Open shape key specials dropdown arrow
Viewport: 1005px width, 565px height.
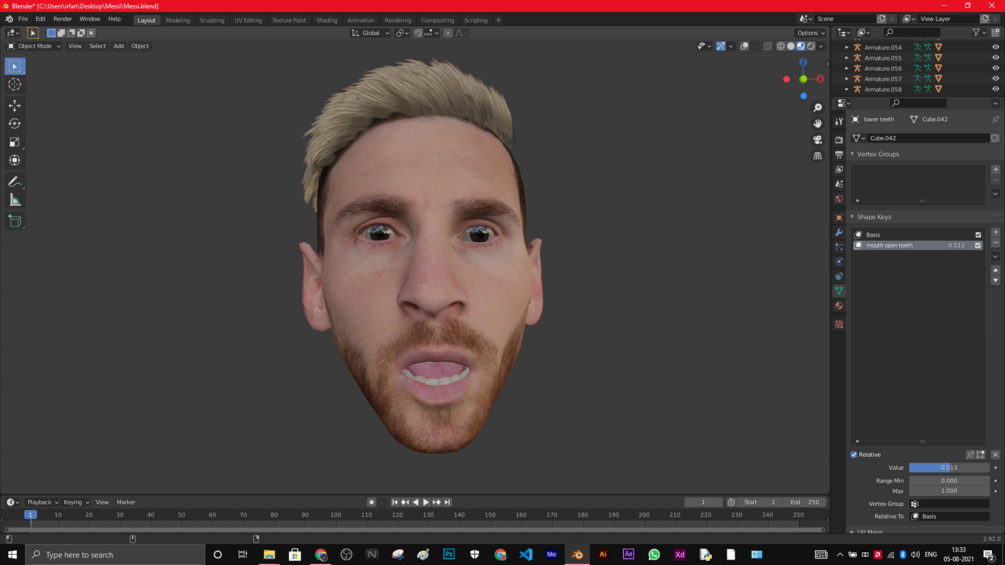pyautogui.click(x=995, y=256)
